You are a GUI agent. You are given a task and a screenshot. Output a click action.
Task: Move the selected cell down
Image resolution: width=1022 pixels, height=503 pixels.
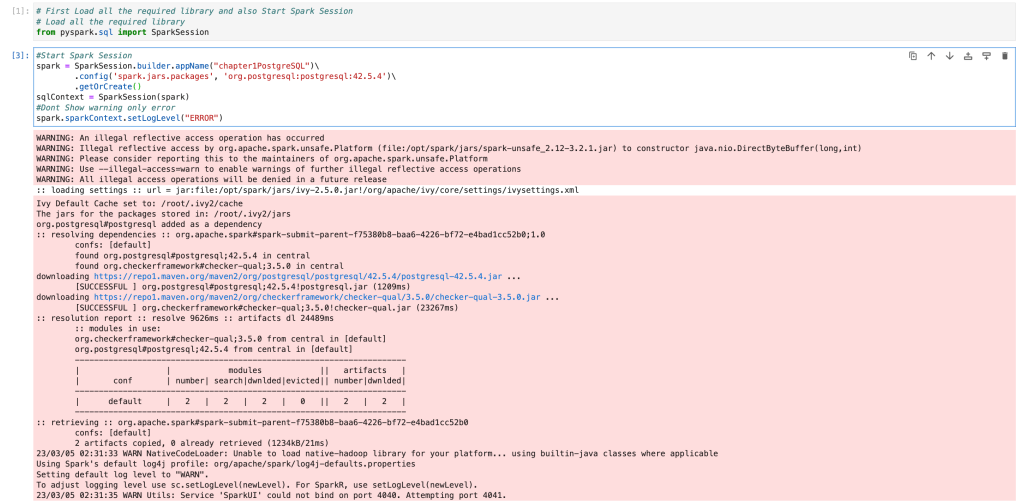coord(949,56)
